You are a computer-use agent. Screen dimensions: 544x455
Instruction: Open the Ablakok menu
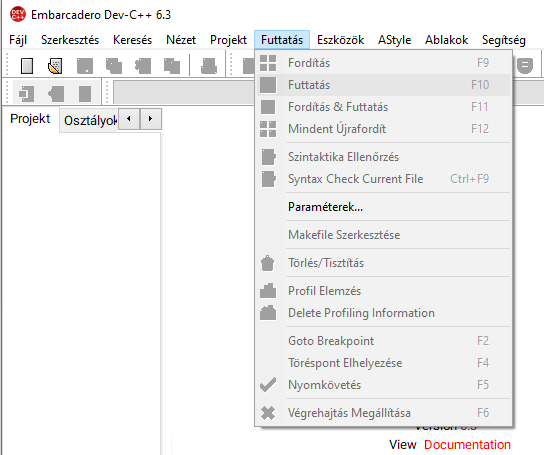coord(447,40)
